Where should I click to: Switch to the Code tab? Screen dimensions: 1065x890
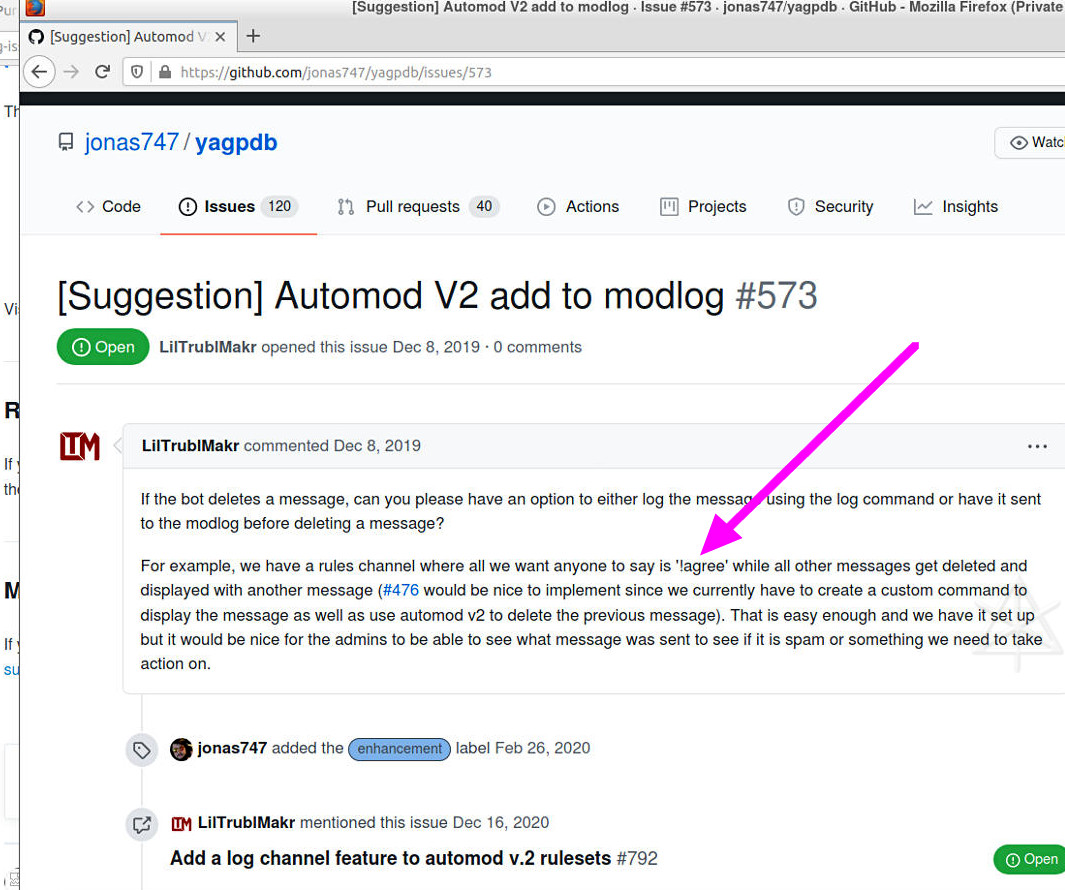[x=108, y=207]
